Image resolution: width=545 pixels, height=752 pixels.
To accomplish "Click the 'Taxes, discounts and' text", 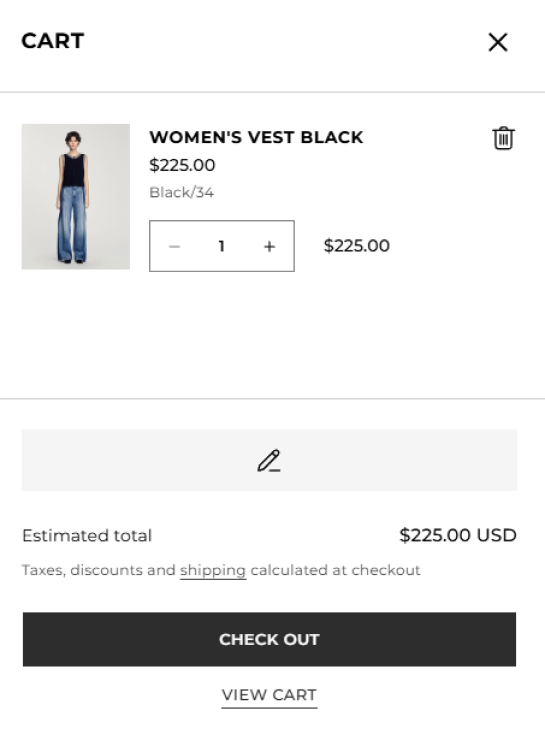I will point(99,570).
